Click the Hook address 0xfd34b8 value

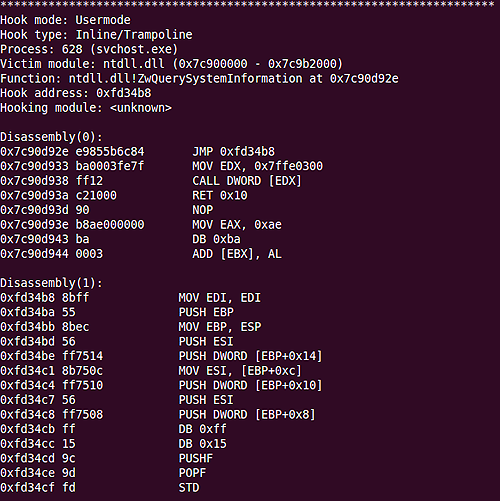[x=124, y=93]
